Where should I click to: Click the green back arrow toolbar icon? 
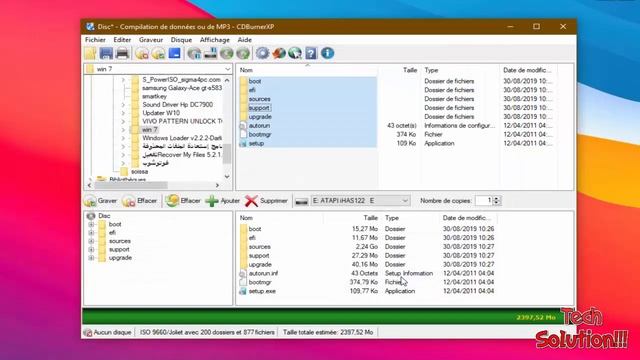coord(227,53)
